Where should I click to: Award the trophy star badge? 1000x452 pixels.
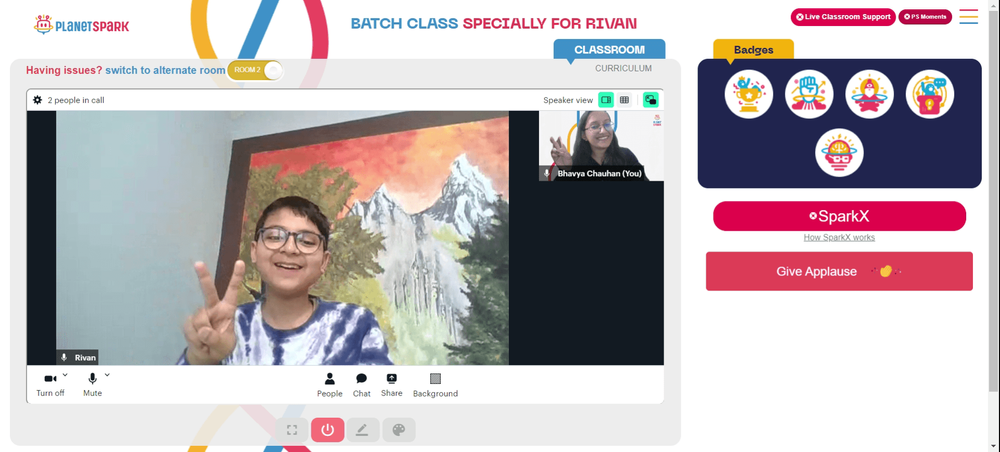pyautogui.click(x=749, y=94)
